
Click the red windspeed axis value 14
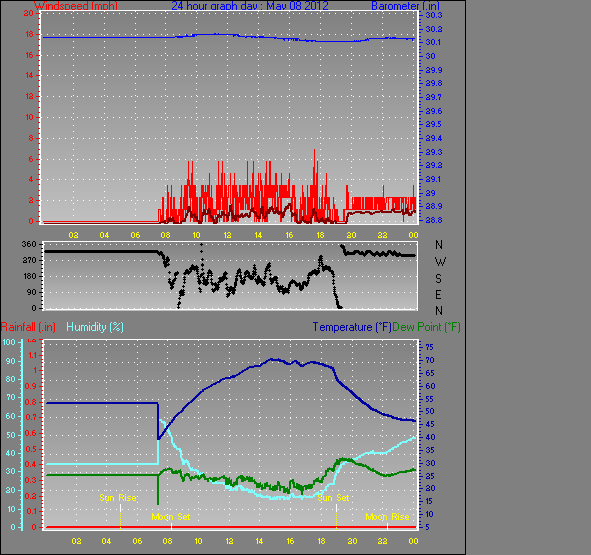tap(29, 75)
